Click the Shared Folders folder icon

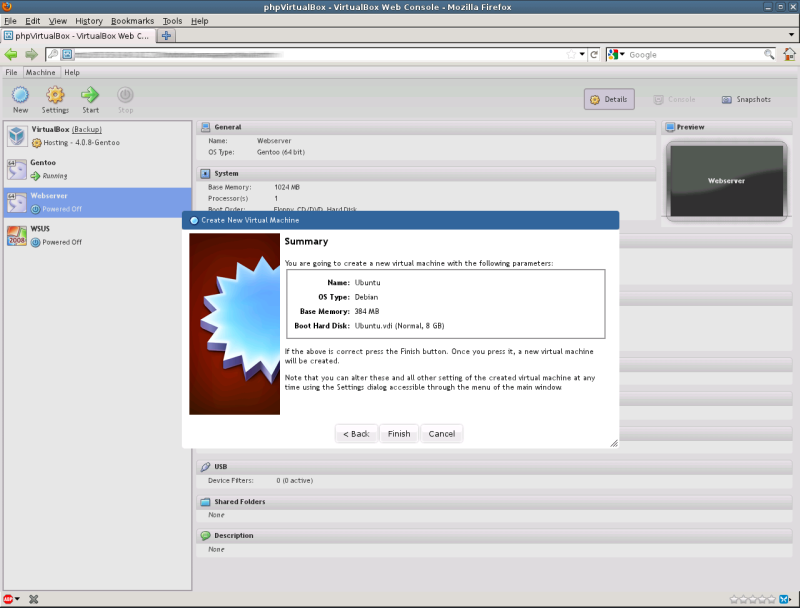tap(205, 502)
